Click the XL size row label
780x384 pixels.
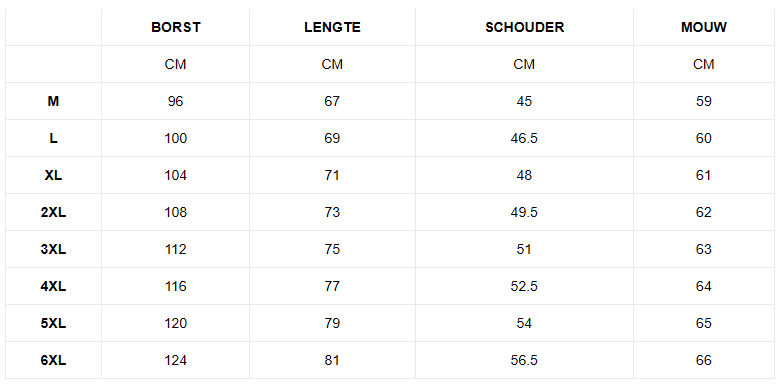pyautogui.click(x=53, y=175)
